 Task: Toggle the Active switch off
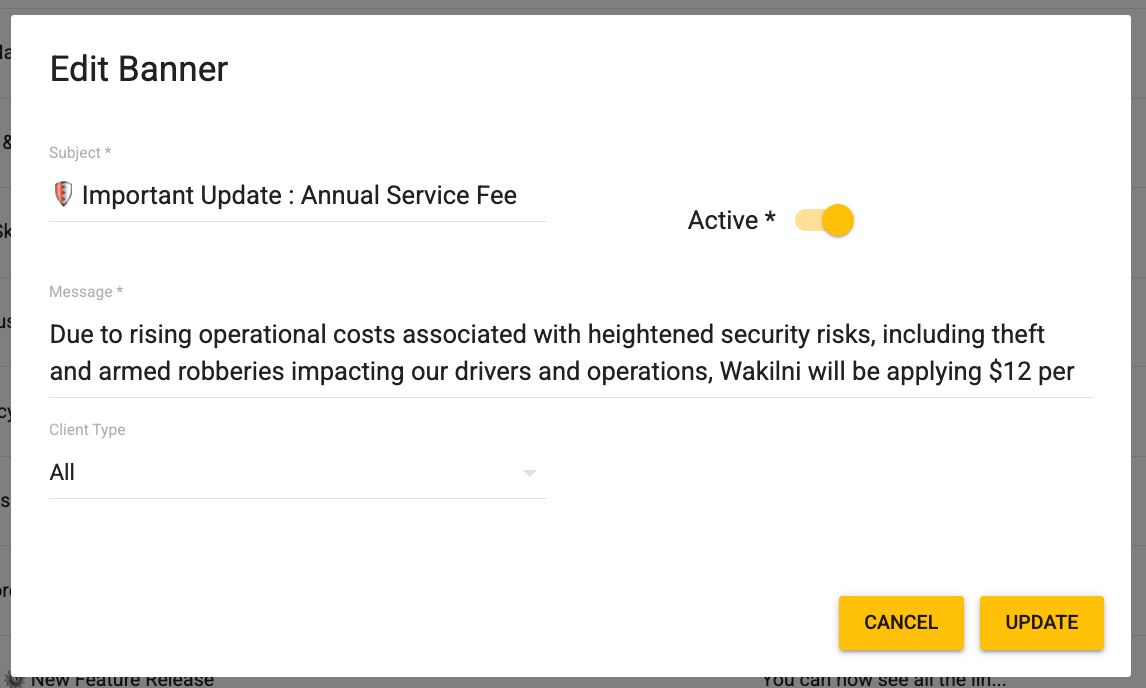tap(824, 220)
